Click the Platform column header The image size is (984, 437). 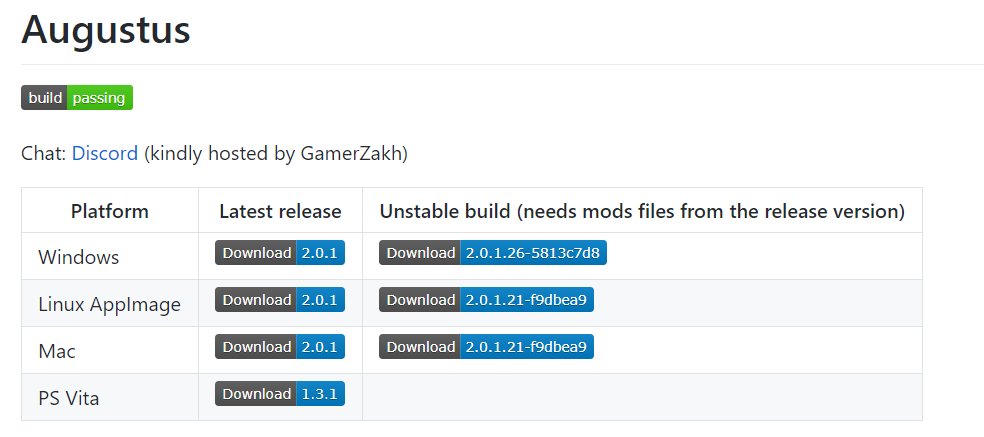coord(110,211)
